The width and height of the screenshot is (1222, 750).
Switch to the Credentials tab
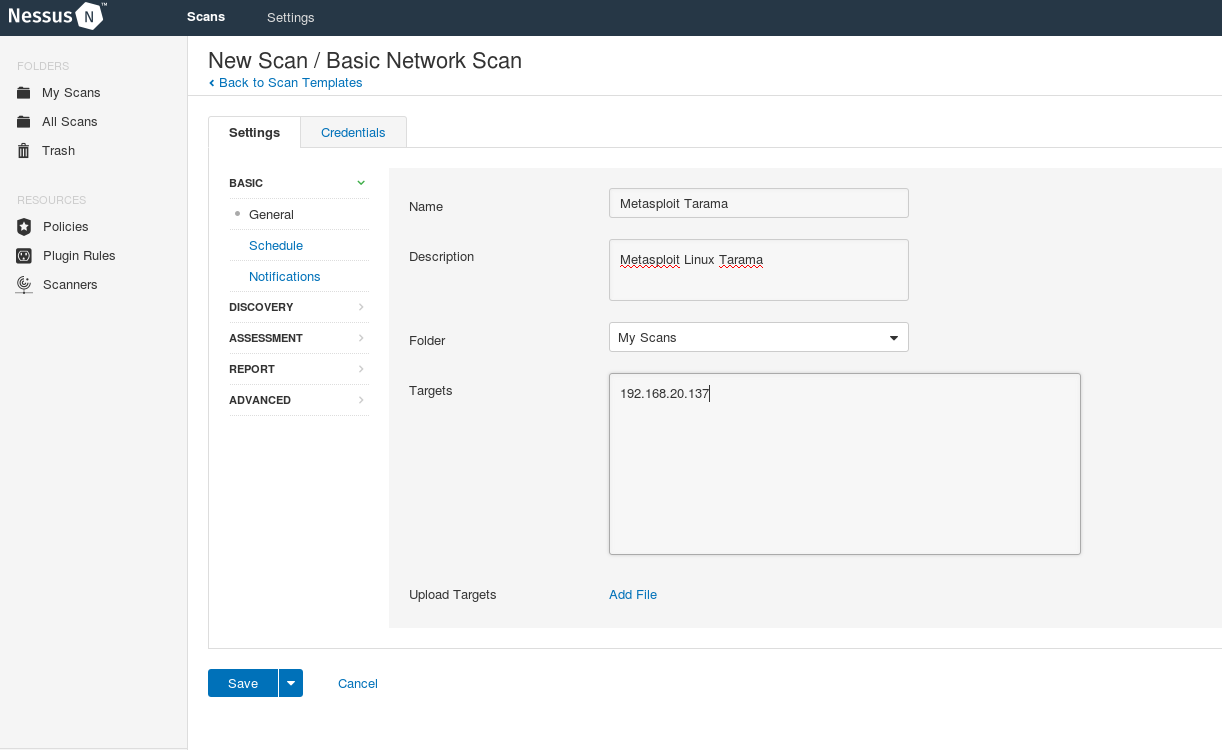[x=353, y=133]
